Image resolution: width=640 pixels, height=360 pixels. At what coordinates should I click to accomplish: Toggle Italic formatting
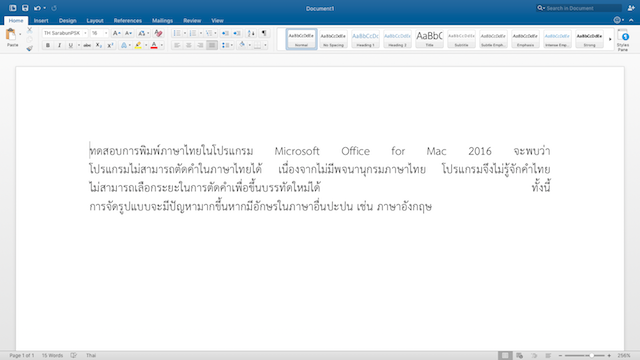(59, 45)
